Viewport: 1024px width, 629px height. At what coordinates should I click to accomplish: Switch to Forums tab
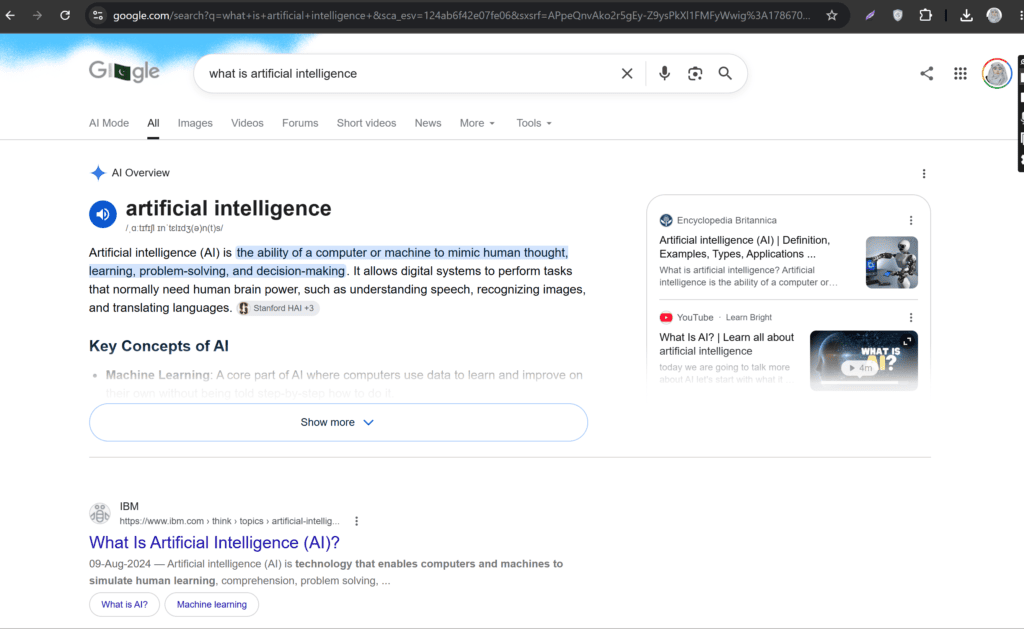(x=300, y=123)
